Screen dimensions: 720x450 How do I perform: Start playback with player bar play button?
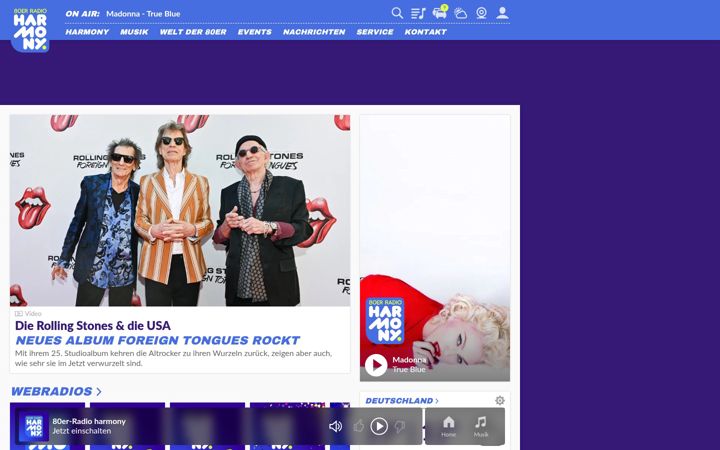point(379,426)
